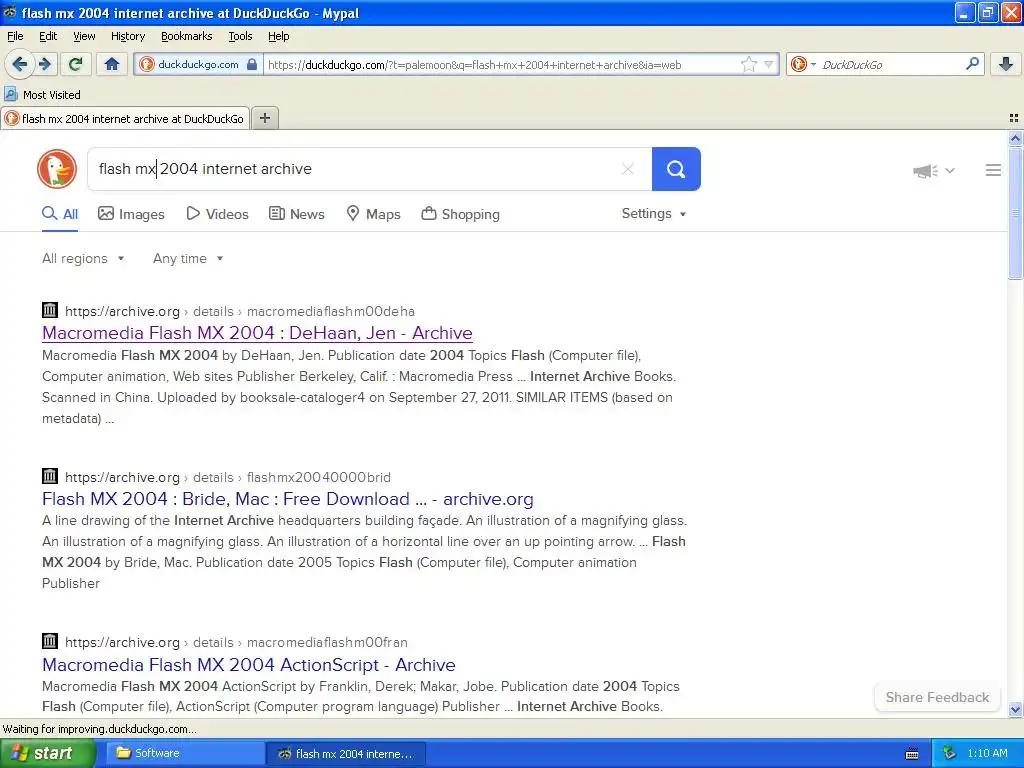1024x768 pixels.
Task: Open the URL history dropdown arrow
Action: (x=769, y=64)
